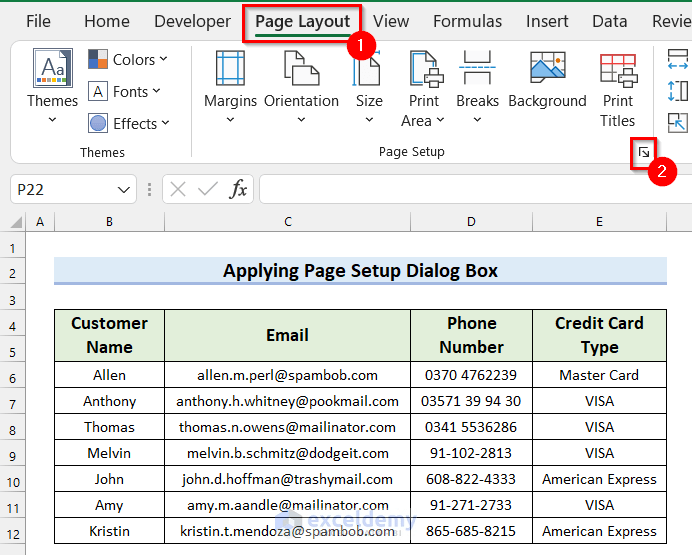Screen dimensions: 692x555
Task: Select the Page Layout tab
Action: 303,22
